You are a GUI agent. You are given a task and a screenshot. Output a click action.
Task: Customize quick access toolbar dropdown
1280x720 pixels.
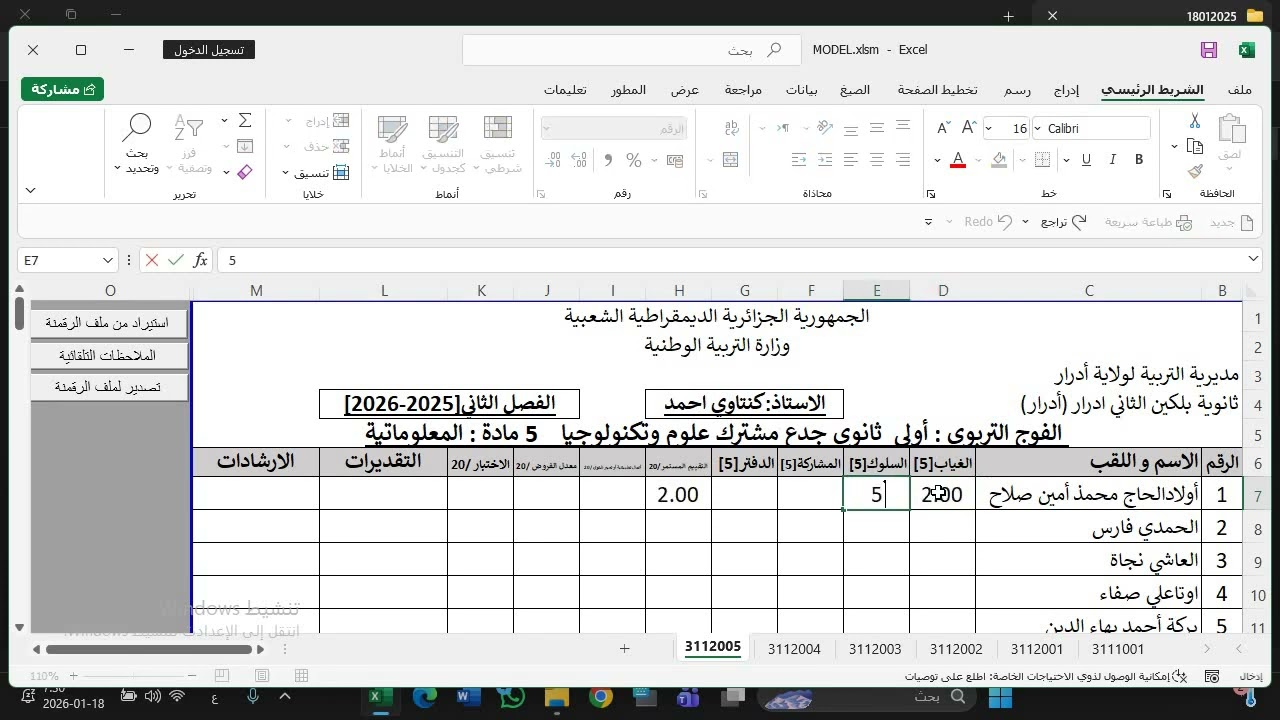(928, 222)
